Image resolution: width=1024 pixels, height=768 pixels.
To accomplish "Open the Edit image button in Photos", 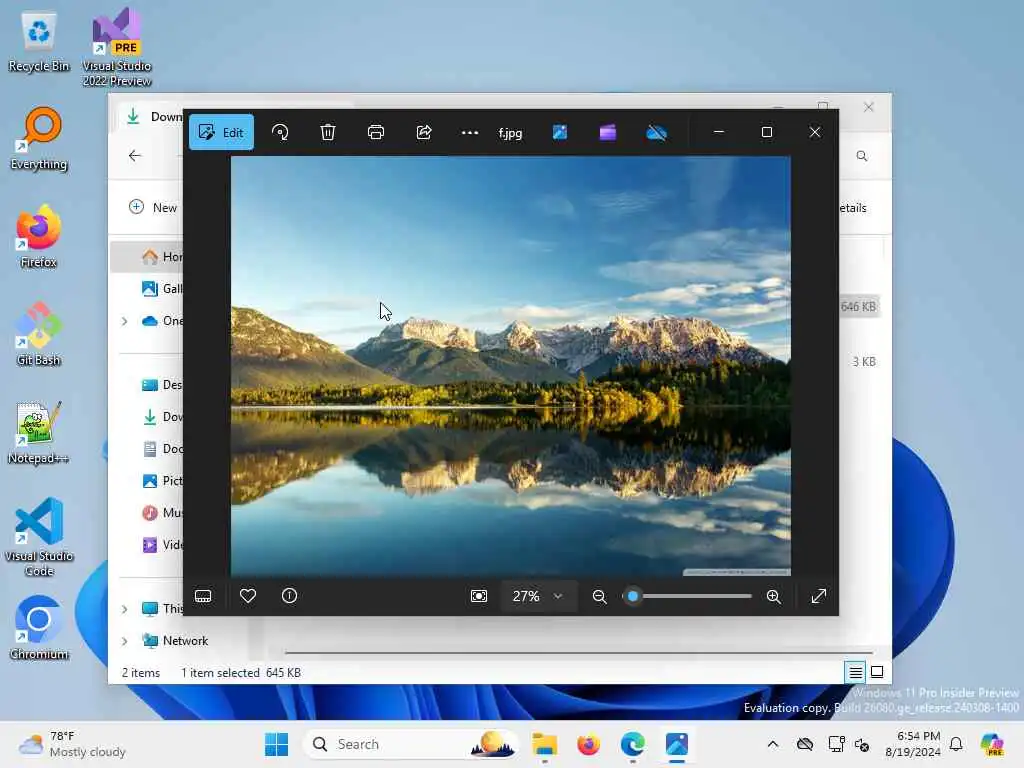I will (x=221, y=133).
